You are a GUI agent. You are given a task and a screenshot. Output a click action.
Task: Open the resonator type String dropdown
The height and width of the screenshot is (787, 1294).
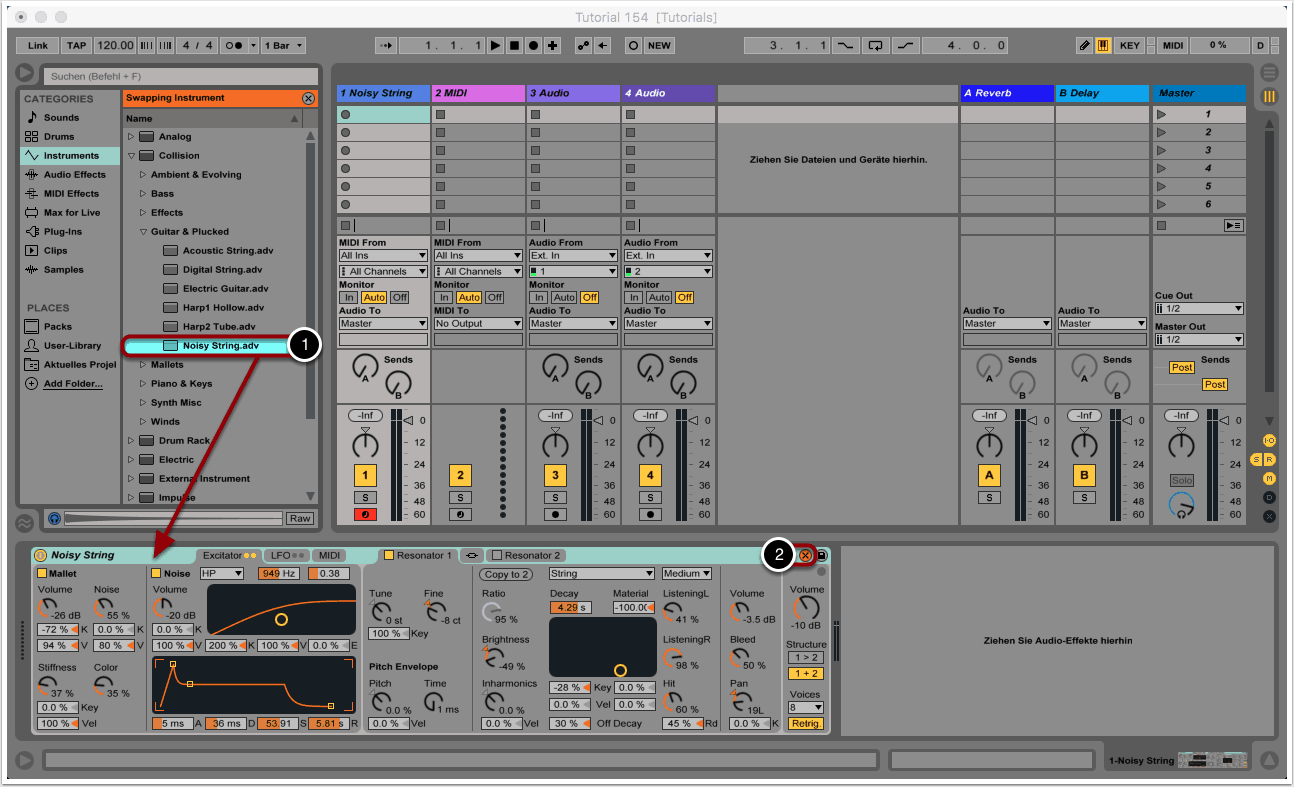tap(601, 574)
